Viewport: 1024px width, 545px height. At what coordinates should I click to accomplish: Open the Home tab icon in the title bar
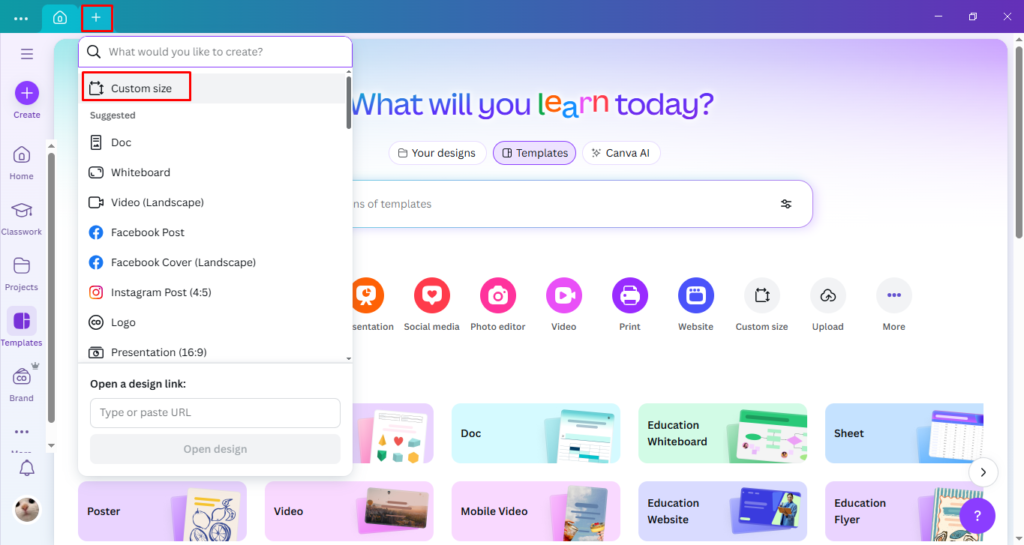[60, 17]
